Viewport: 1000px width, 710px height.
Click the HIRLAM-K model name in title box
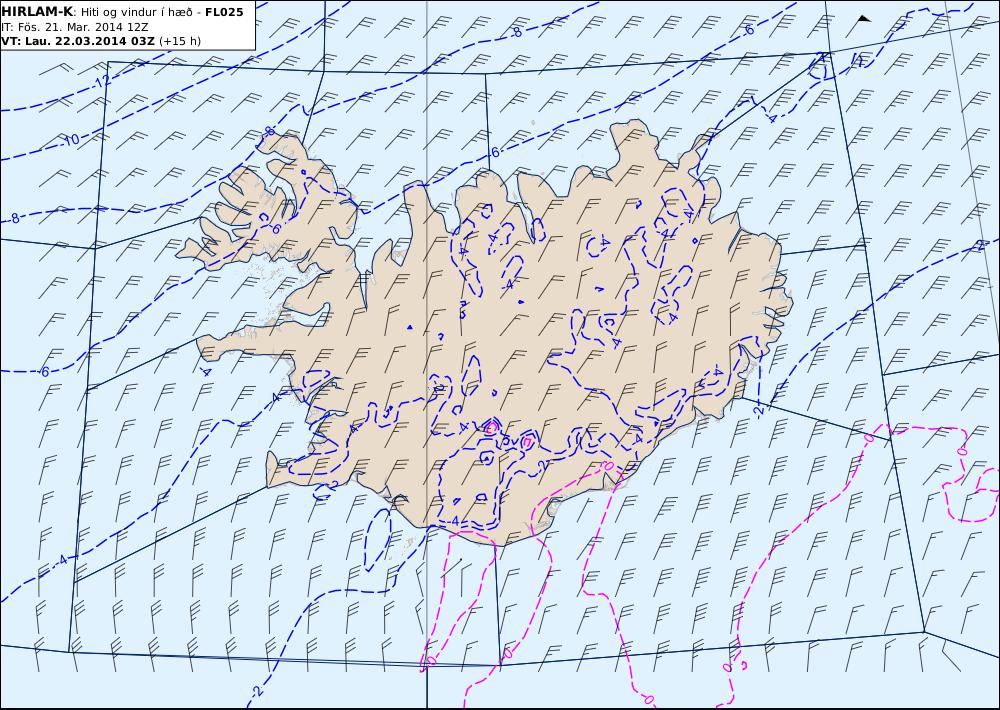(x=37, y=12)
